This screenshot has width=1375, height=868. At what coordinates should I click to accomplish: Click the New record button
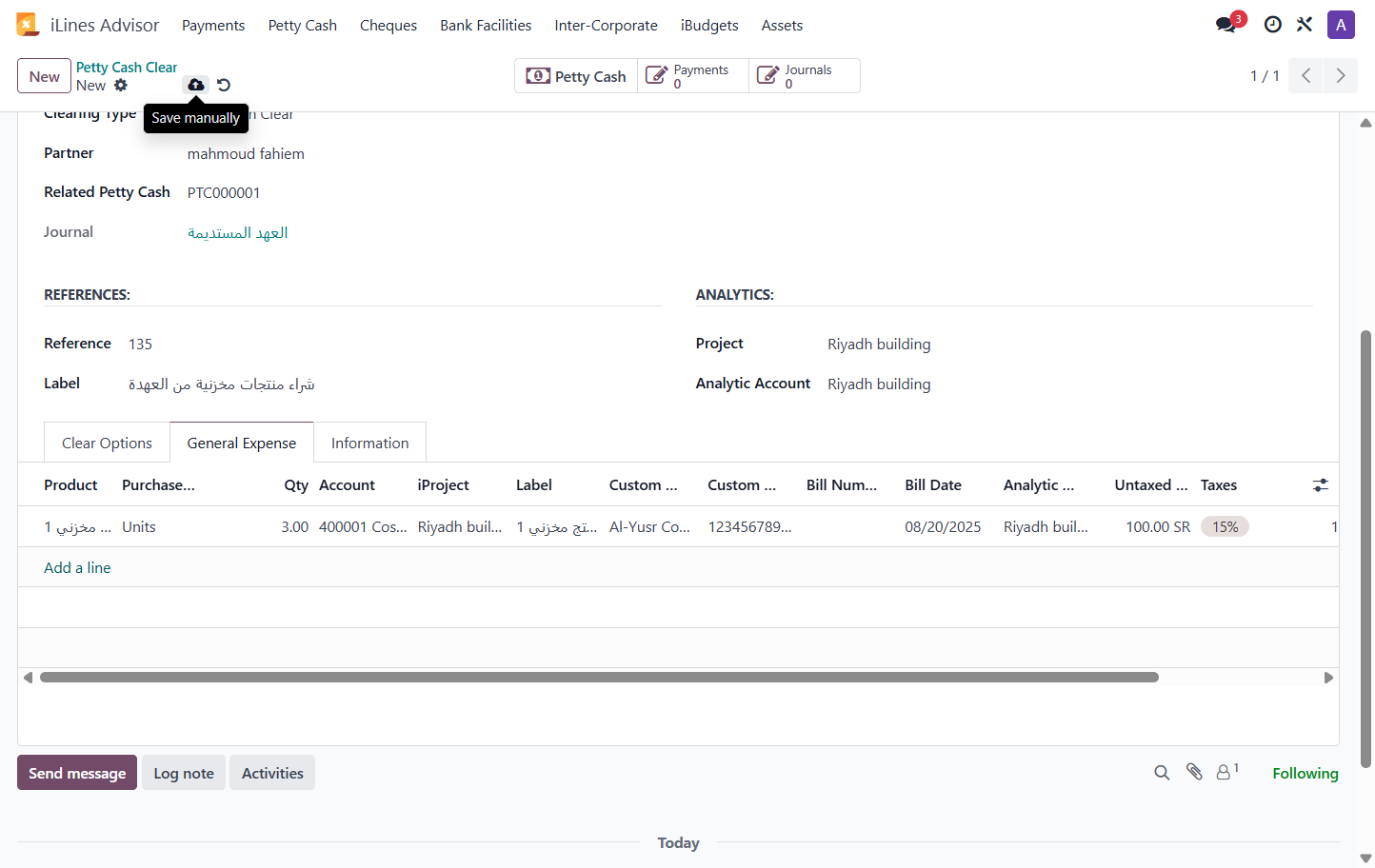tap(44, 76)
